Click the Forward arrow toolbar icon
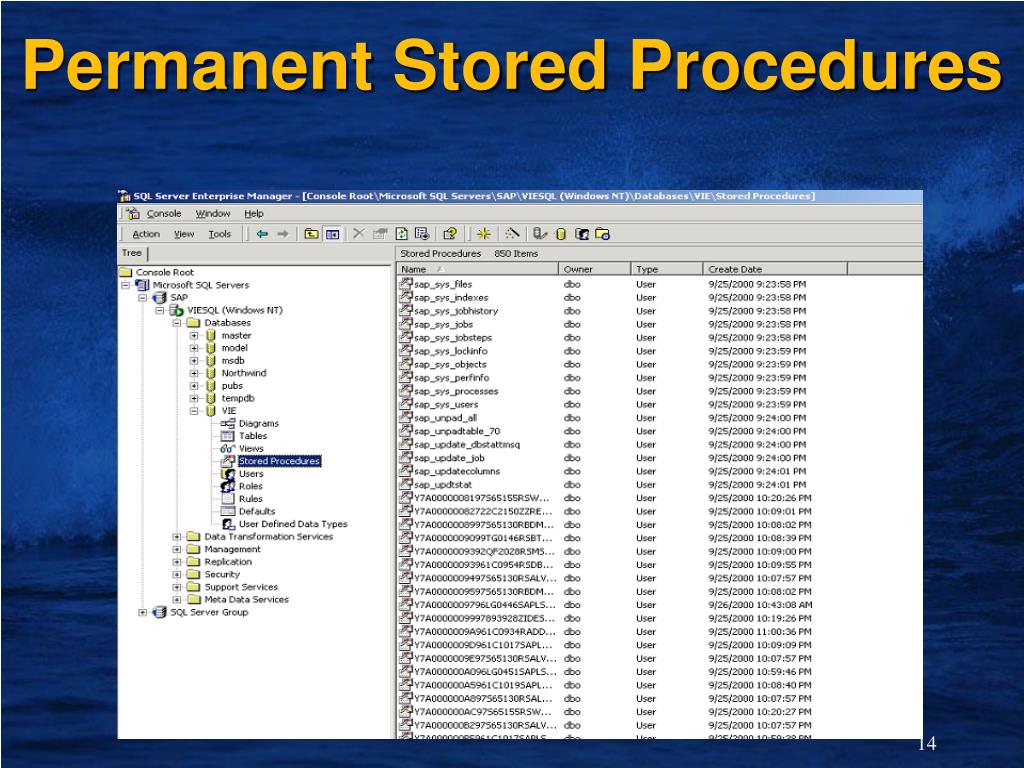Viewport: 1024px width, 768px height. [283, 234]
